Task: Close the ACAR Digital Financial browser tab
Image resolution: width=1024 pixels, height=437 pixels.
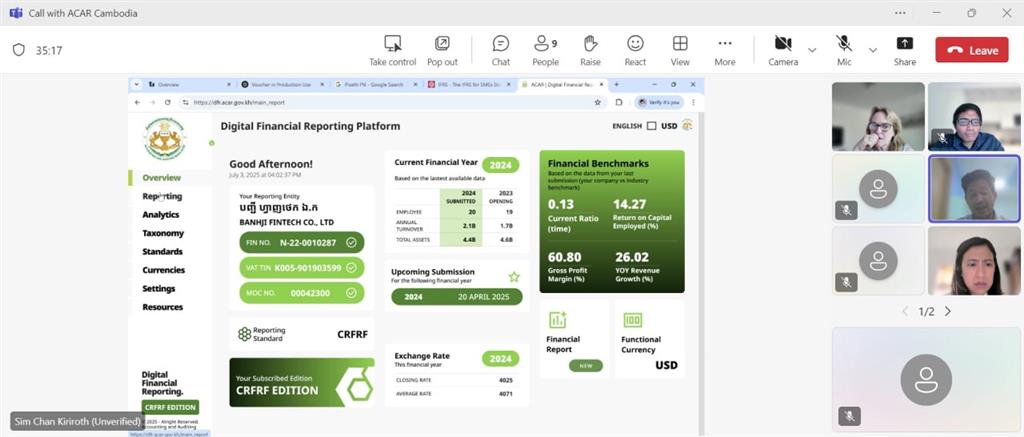Action: point(601,85)
